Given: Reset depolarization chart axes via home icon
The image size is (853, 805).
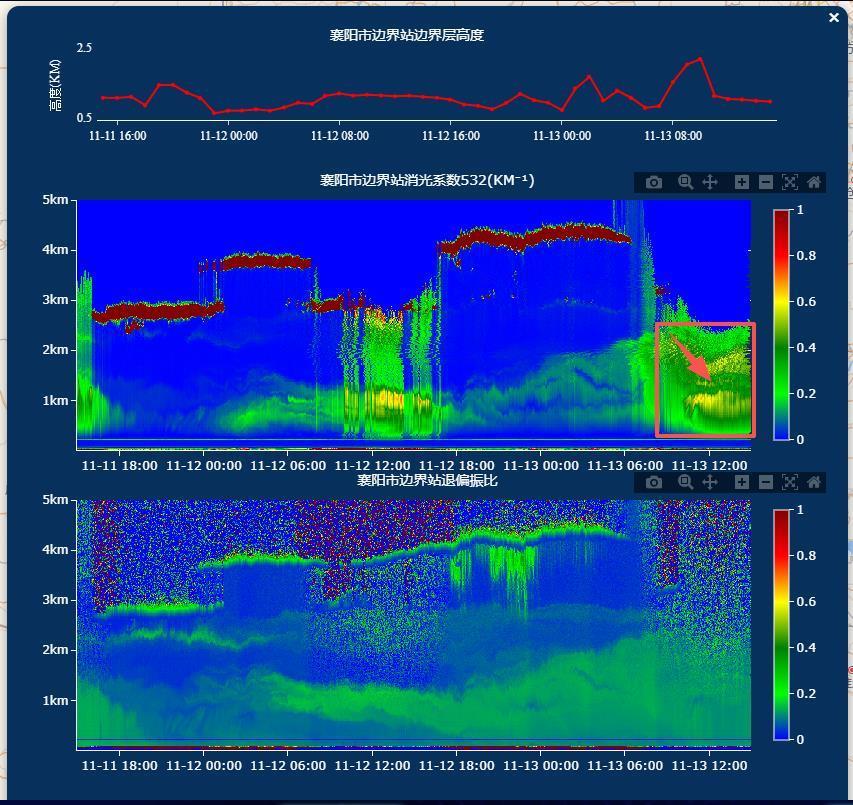Looking at the screenshot, I should (x=814, y=482).
